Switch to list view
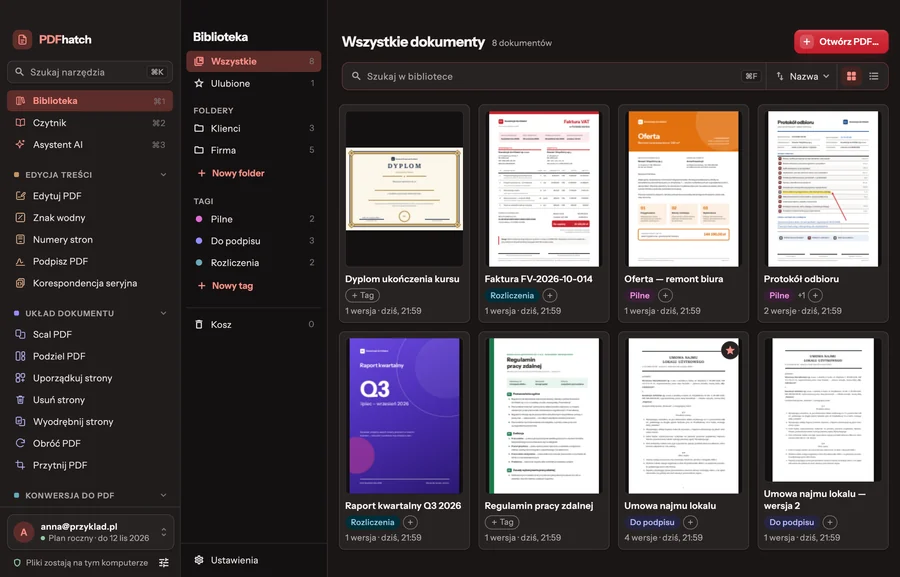900x577 pixels. pyautogui.click(x=874, y=76)
